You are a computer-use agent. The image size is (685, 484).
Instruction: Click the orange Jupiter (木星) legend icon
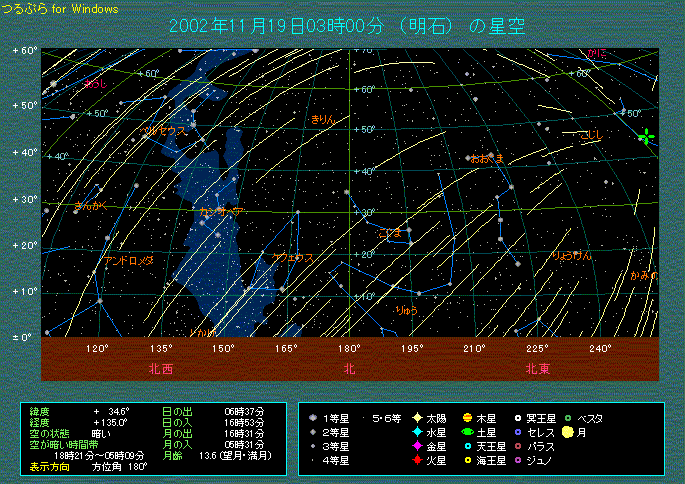tap(467, 418)
